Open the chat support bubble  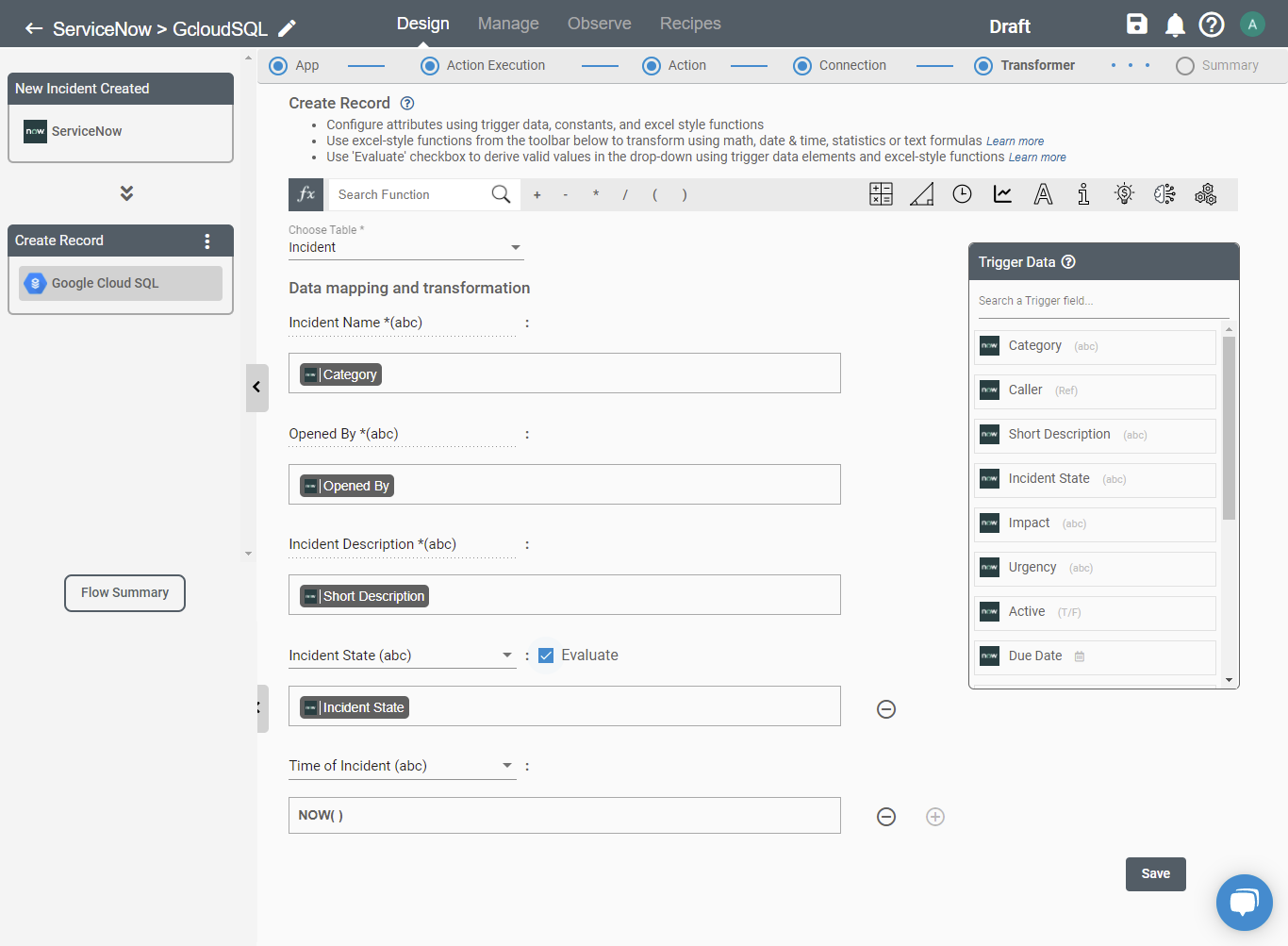pos(1245,903)
